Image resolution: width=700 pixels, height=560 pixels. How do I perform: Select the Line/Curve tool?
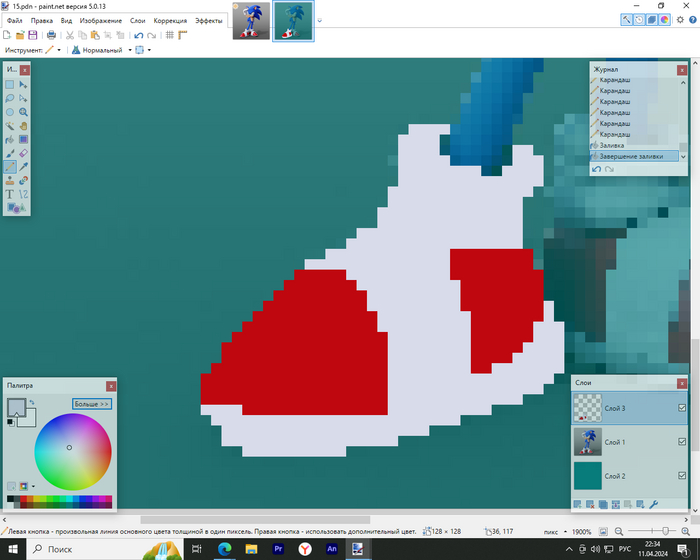(x=23, y=194)
